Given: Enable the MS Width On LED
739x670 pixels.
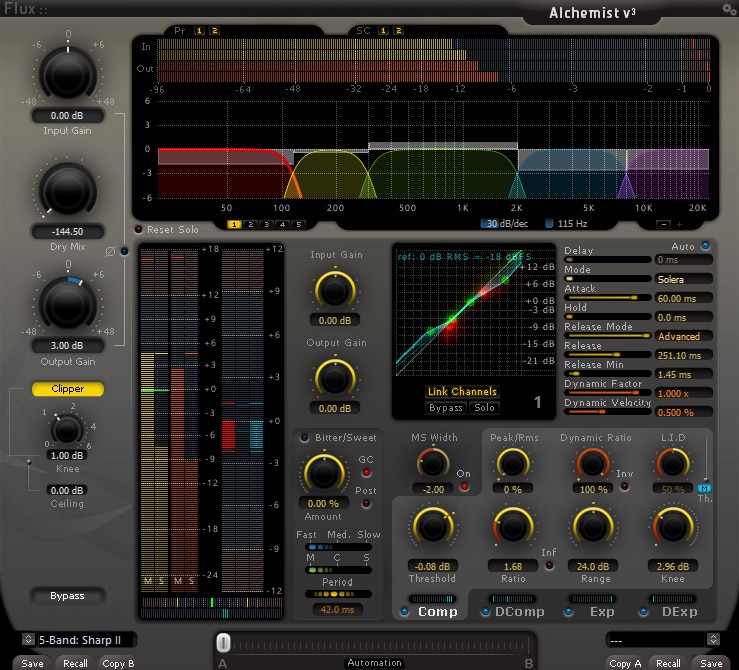Looking at the screenshot, I should point(464,487).
